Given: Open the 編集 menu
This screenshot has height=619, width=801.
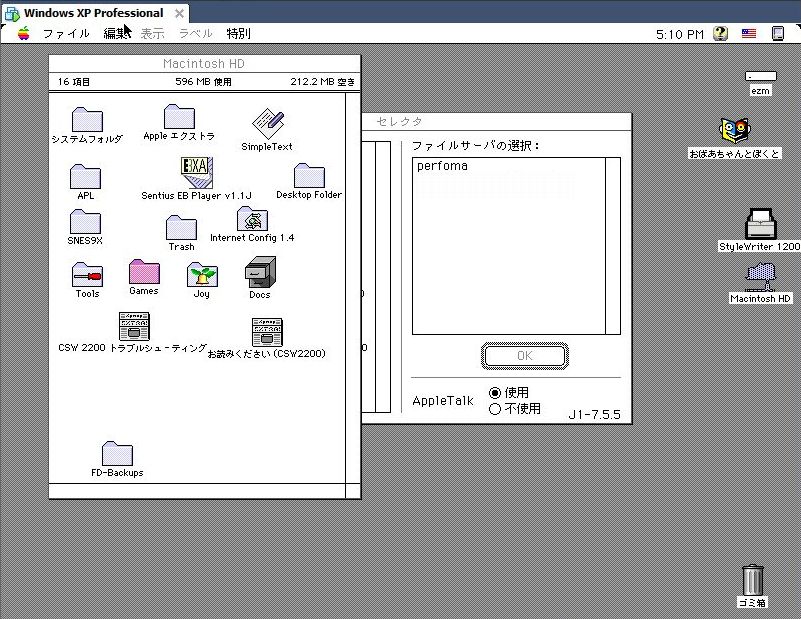Looking at the screenshot, I should point(116,34).
